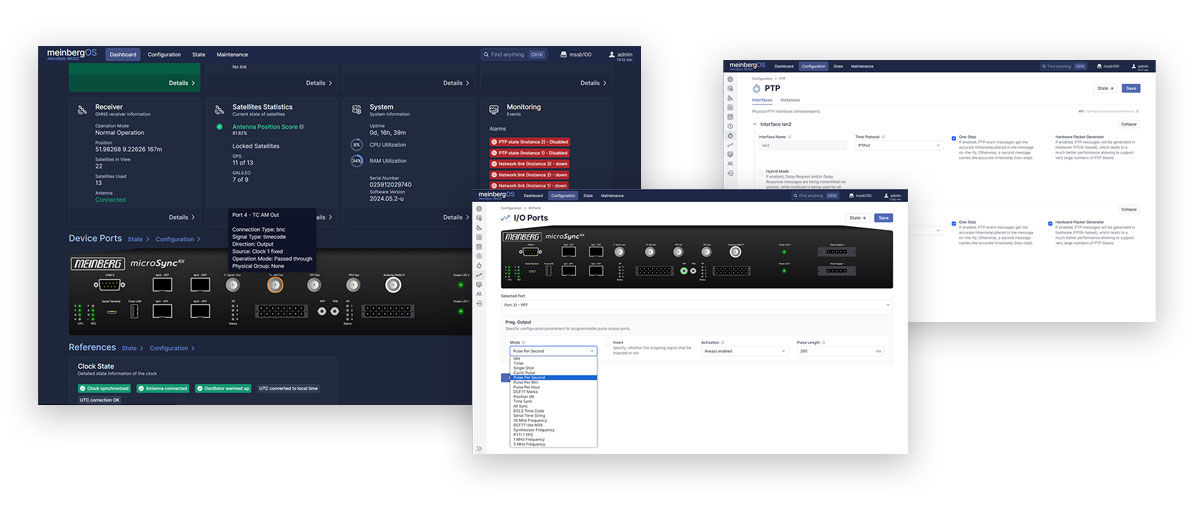This screenshot has height=506, width=1200.
Task: Click the search magnifier in Dashboard header
Action: [487, 55]
